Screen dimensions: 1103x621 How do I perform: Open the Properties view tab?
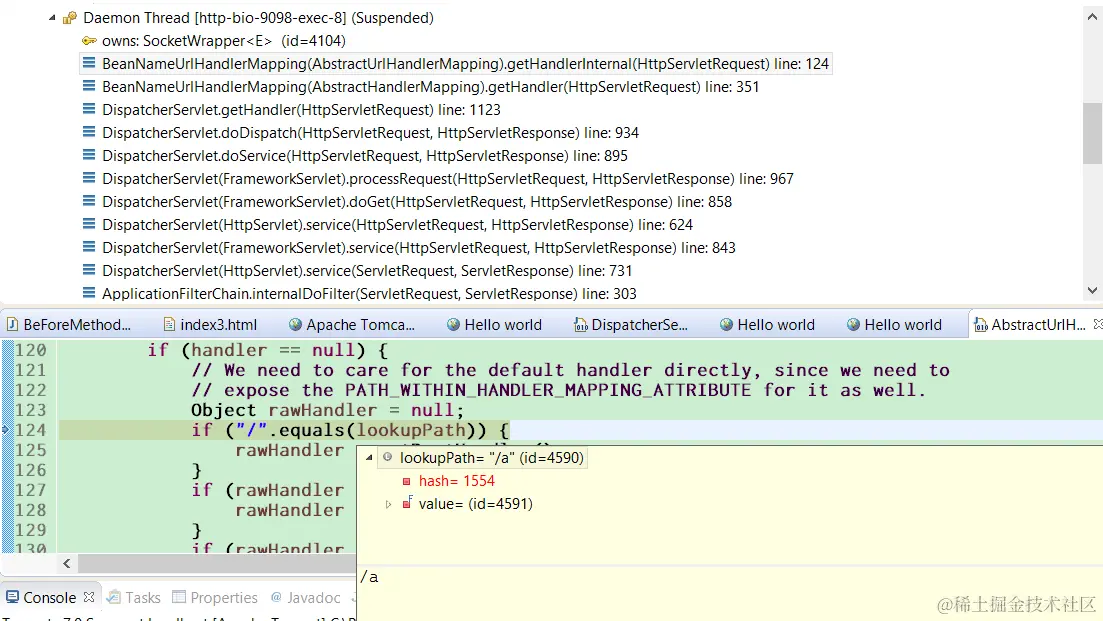pyautogui.click(x=215, y=598)
